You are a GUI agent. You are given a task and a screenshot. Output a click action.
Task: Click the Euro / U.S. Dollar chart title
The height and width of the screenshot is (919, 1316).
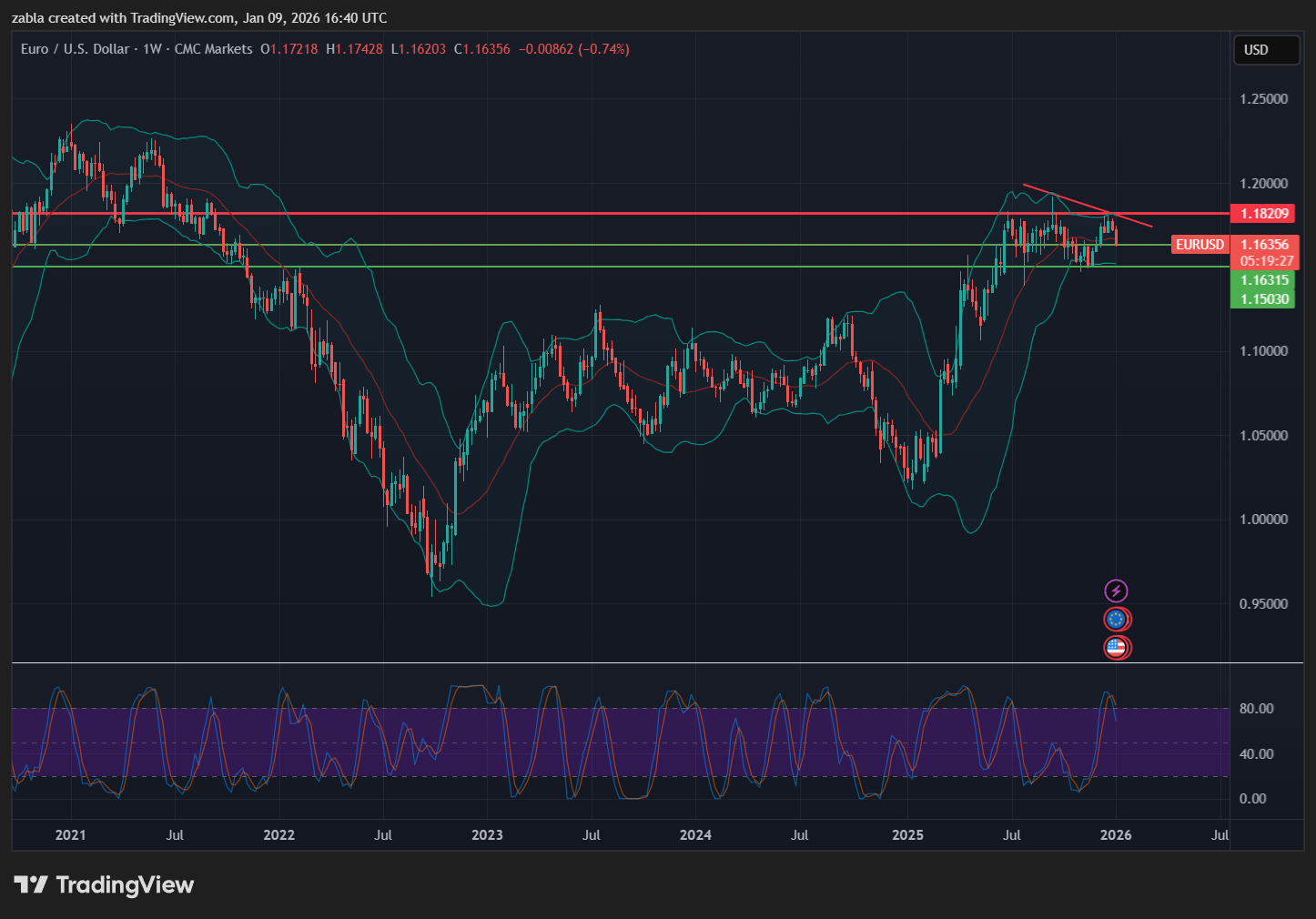[75, 49]
